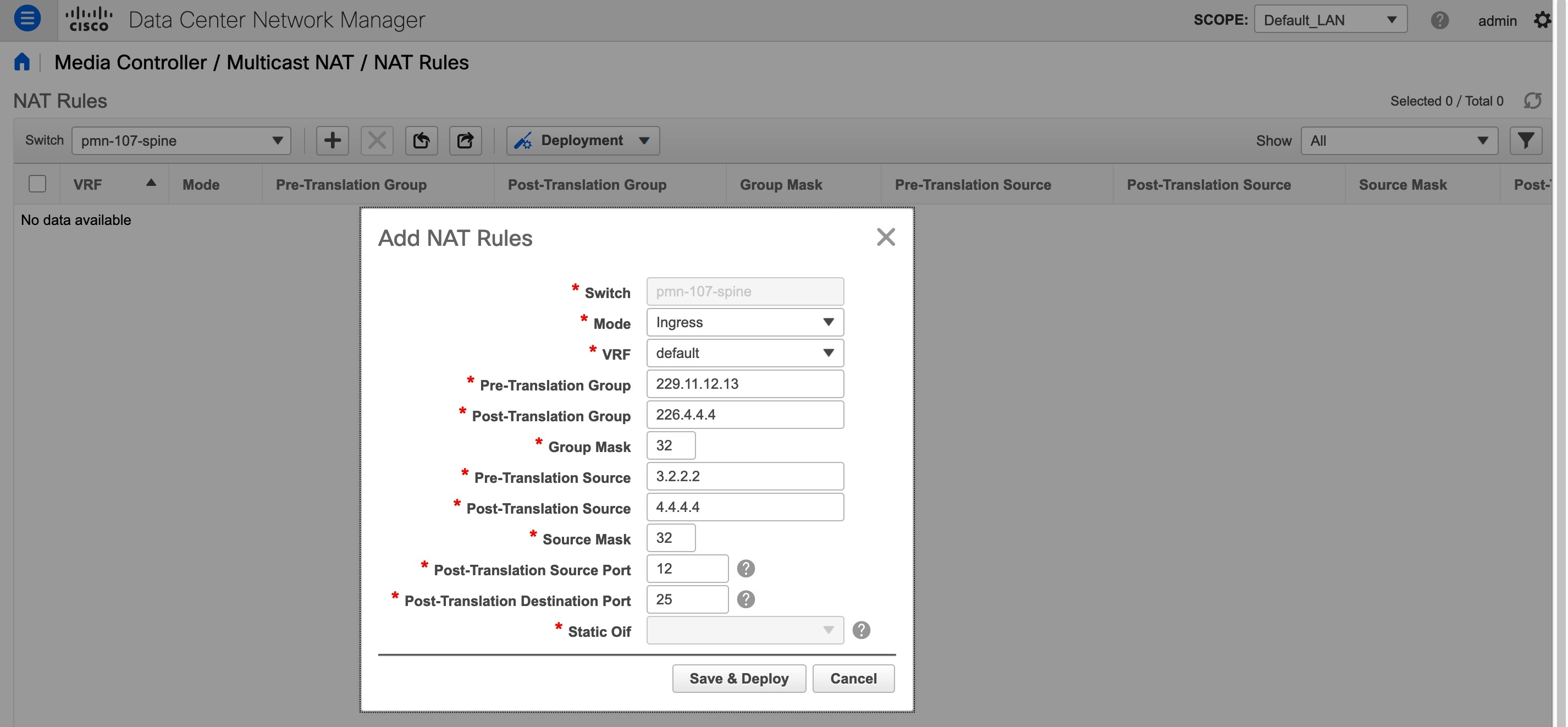Click the breadcrumb 'Media Controller / Multicast NAT / NAT Rules'
The height and width of the screenshot is (727, 1568).
(x=261, y=62)
